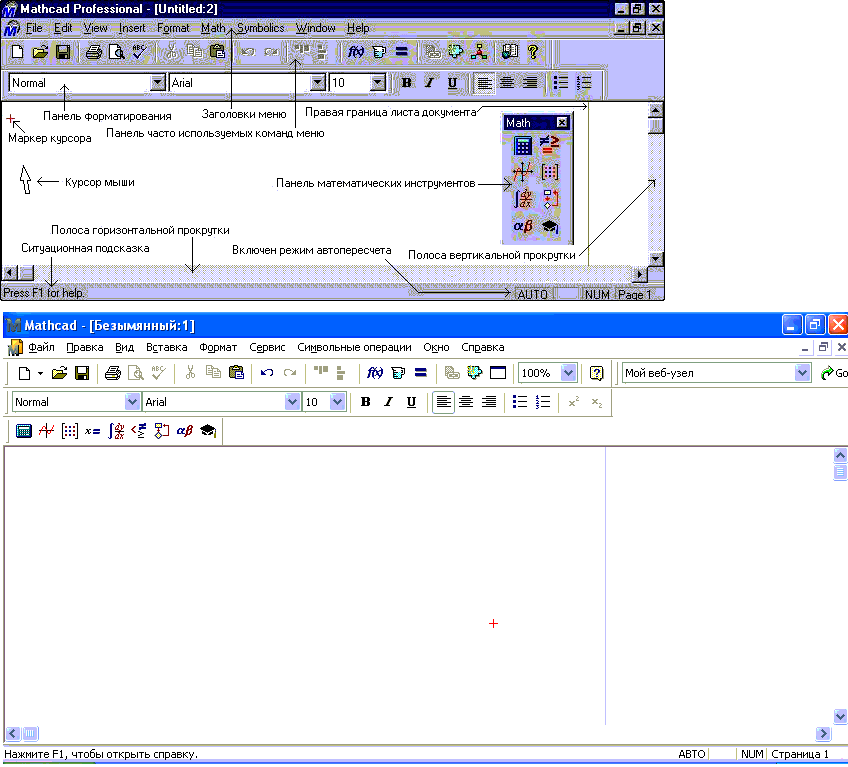Viewport: 848px width, 767px height.
Task: Click Insert Function f(x) in Mathcad Professional toolbar
Action: pos(355,52)
